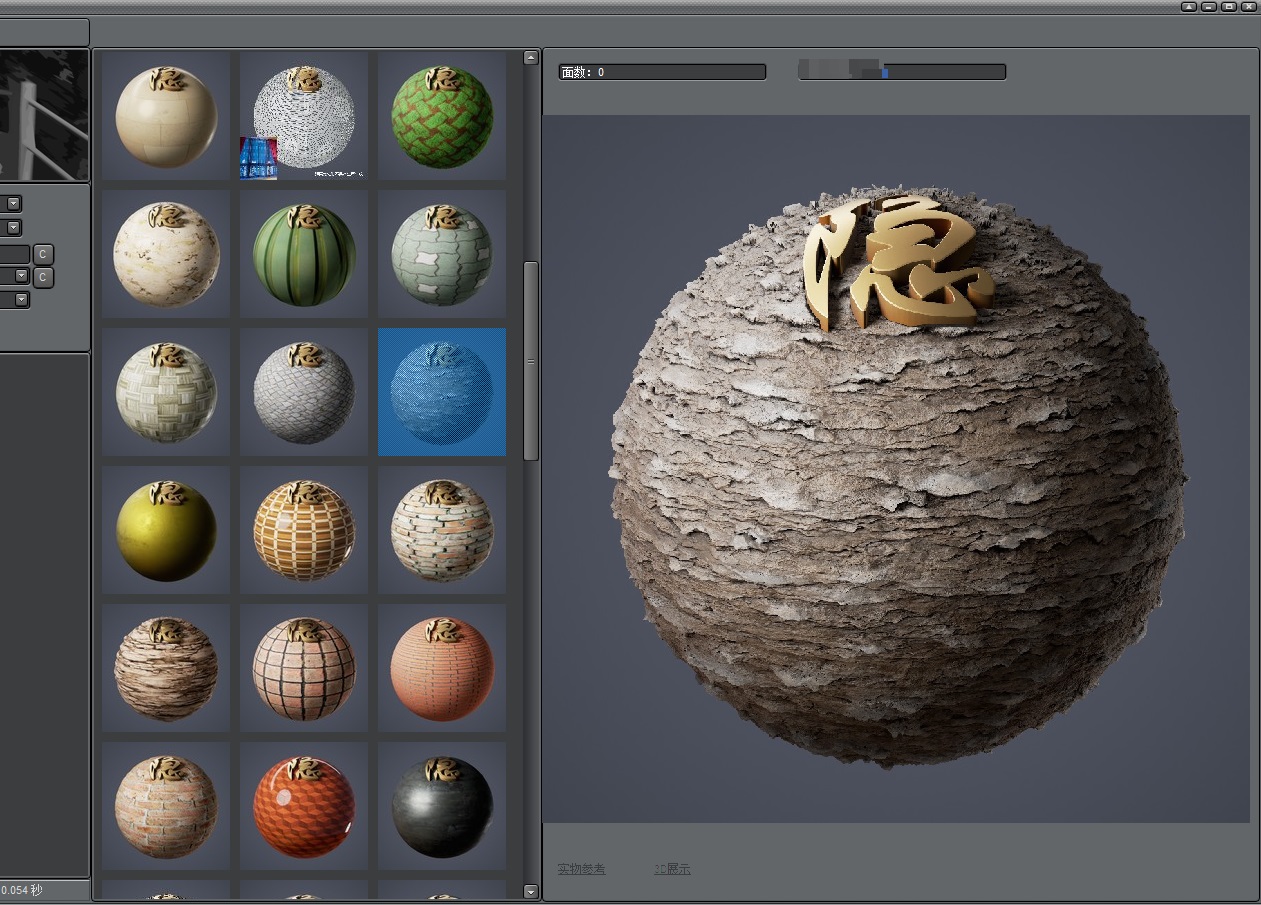Open the dropdown just above the text field

point(13,228)
